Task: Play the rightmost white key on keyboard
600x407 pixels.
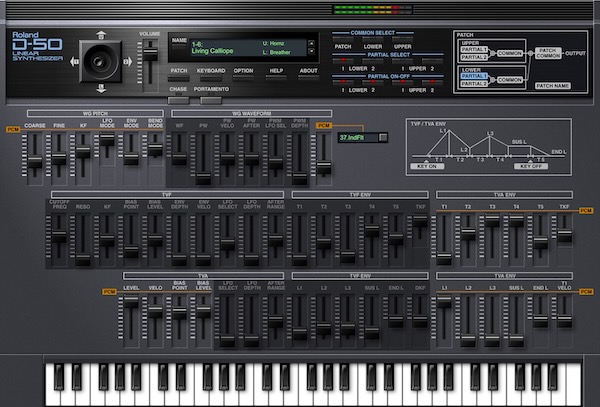Action: (x=575, y=384)
